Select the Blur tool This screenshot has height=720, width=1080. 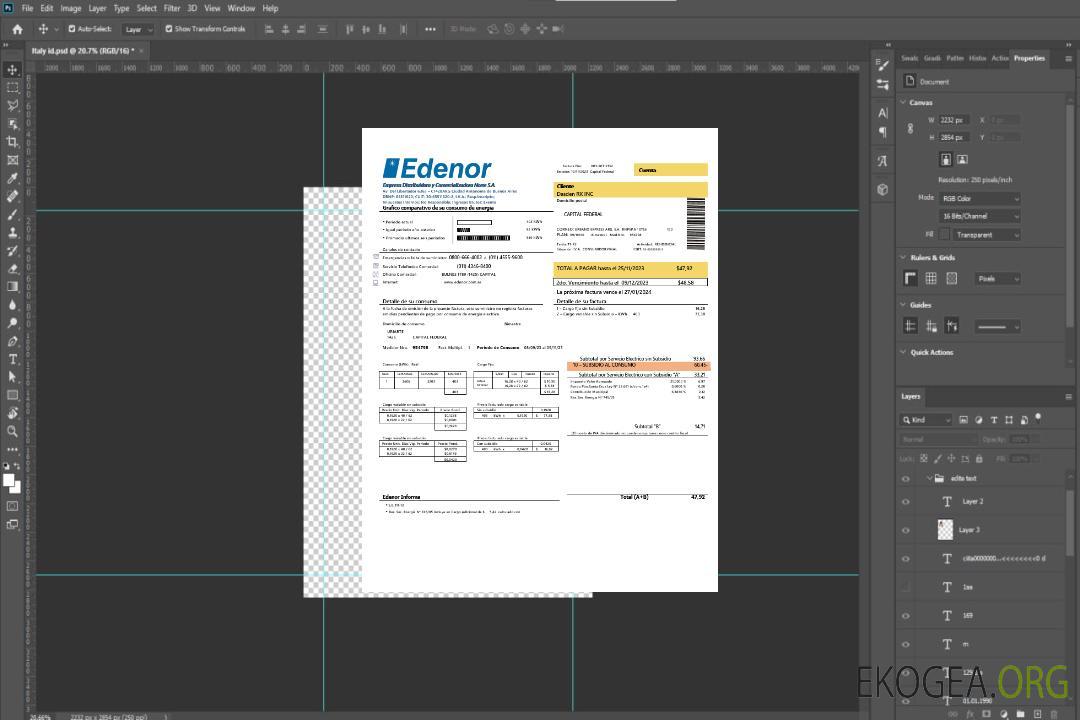pyautogui.click(x=12, y=305)
